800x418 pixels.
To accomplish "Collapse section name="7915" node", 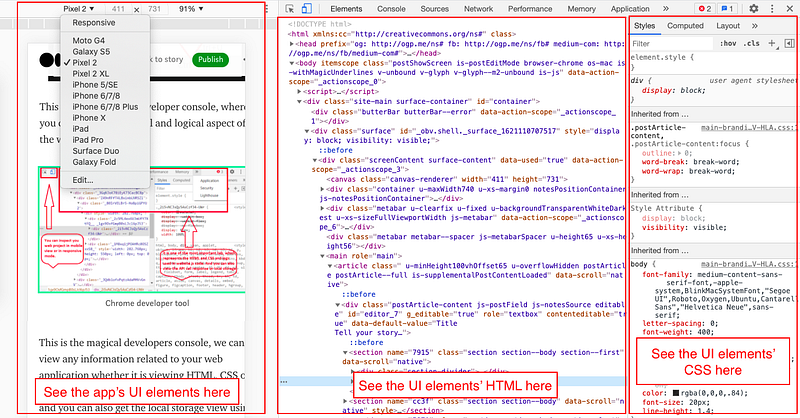I will pyautogui.click(x=345, y=353).
